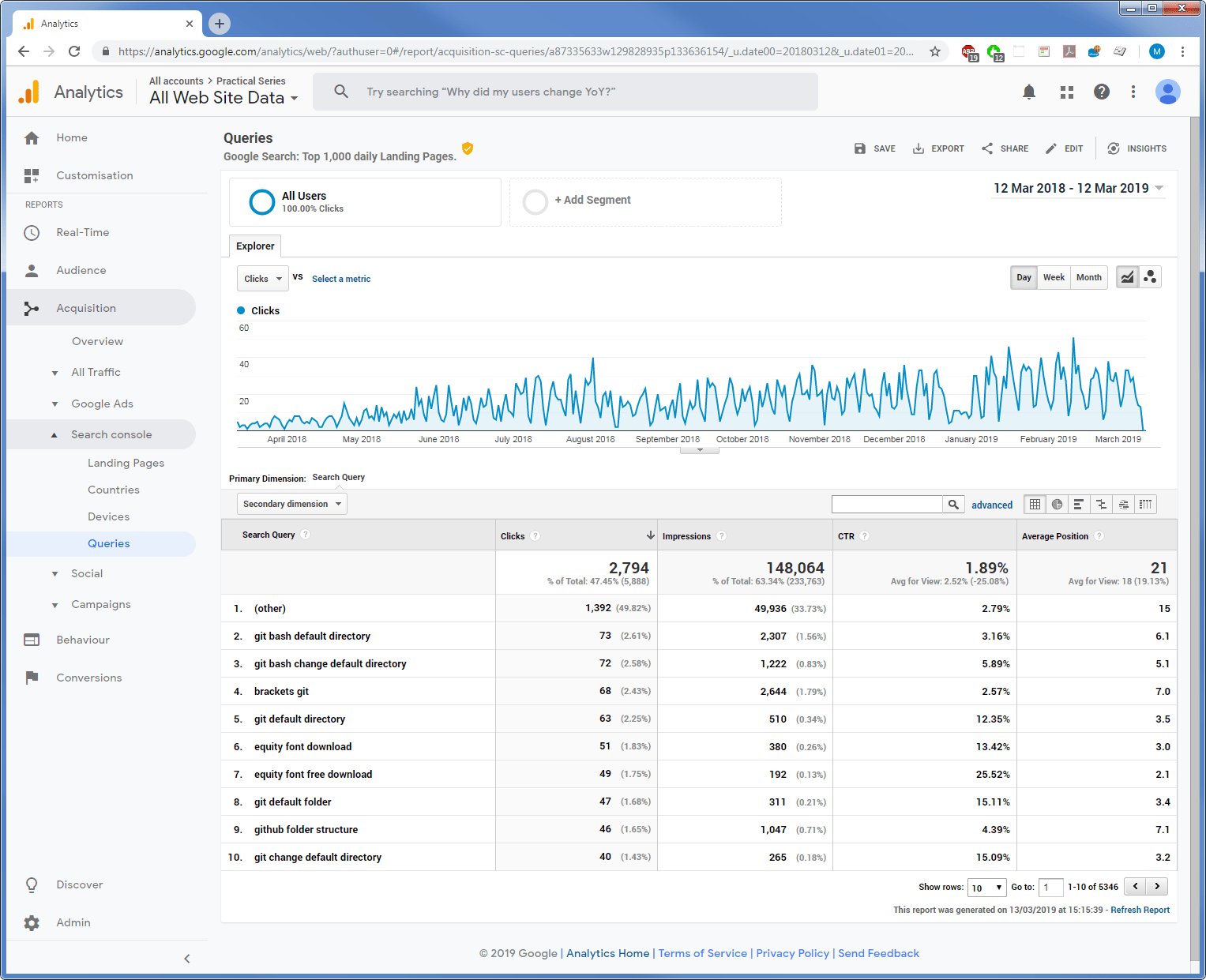Click Refresh Report link
1206x980 pixels.
(1140, 910)
